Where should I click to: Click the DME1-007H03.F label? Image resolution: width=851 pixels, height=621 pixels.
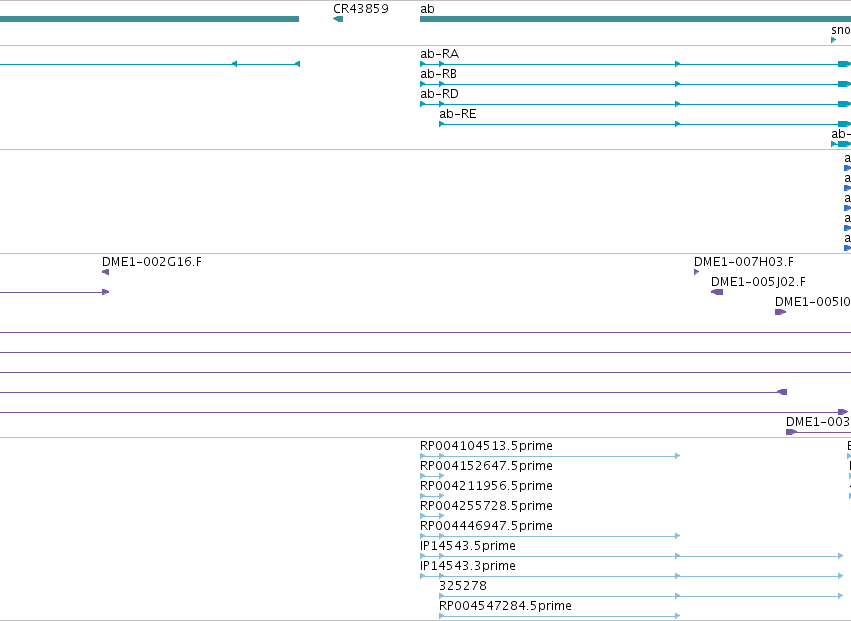point(744,262)
